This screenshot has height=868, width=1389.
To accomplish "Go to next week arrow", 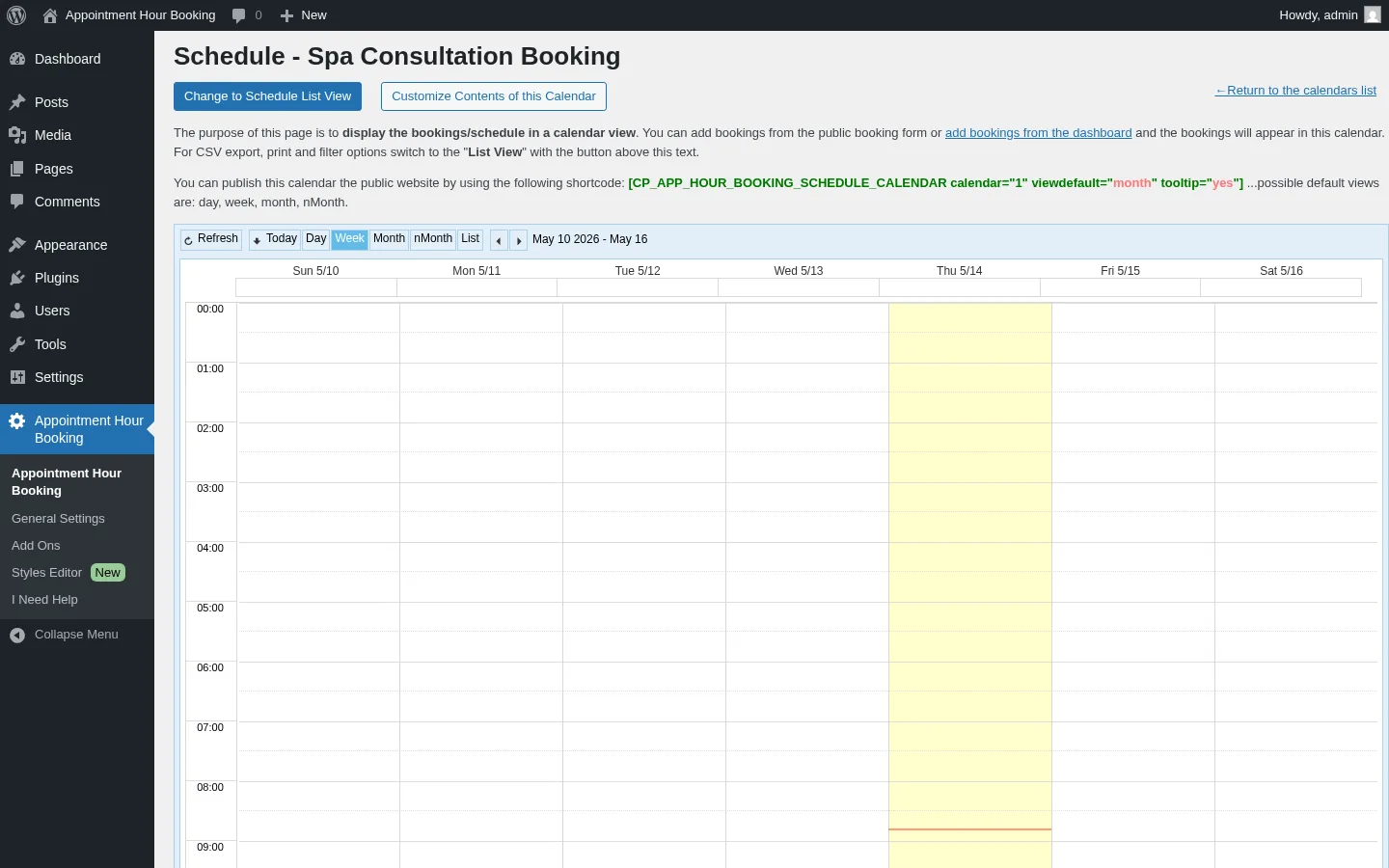I will [518, 240].
